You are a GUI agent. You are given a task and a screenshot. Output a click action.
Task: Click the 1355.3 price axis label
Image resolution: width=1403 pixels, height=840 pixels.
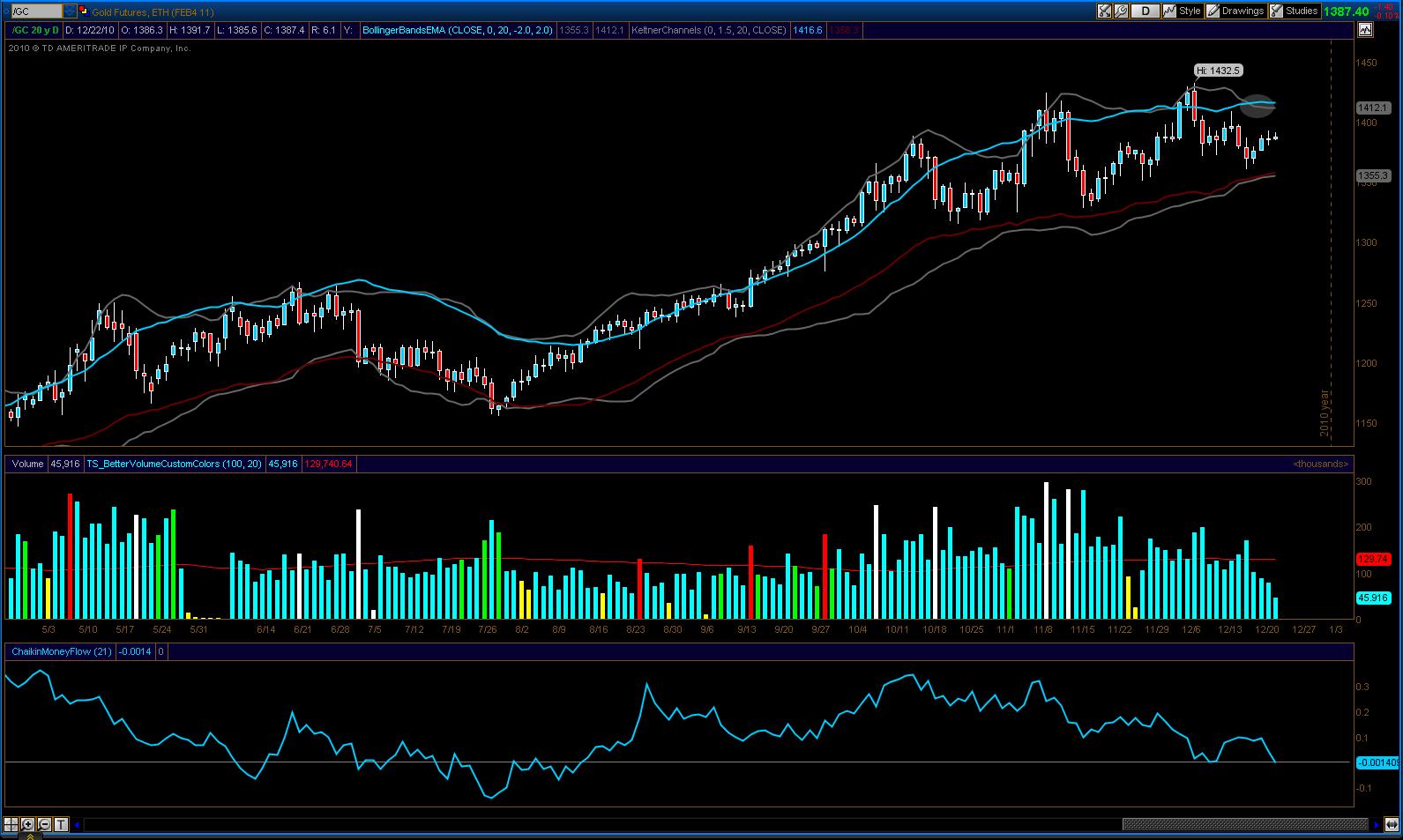point(1374,176)
